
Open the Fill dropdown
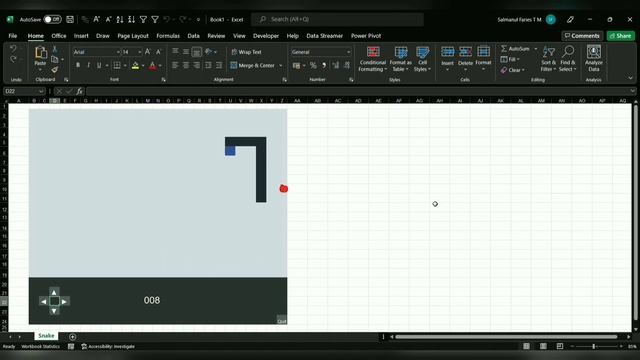coord(510,59)
